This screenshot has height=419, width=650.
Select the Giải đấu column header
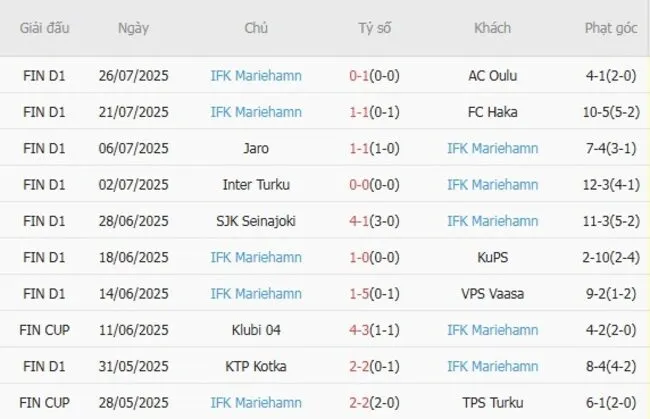click(x=45, y=28)
